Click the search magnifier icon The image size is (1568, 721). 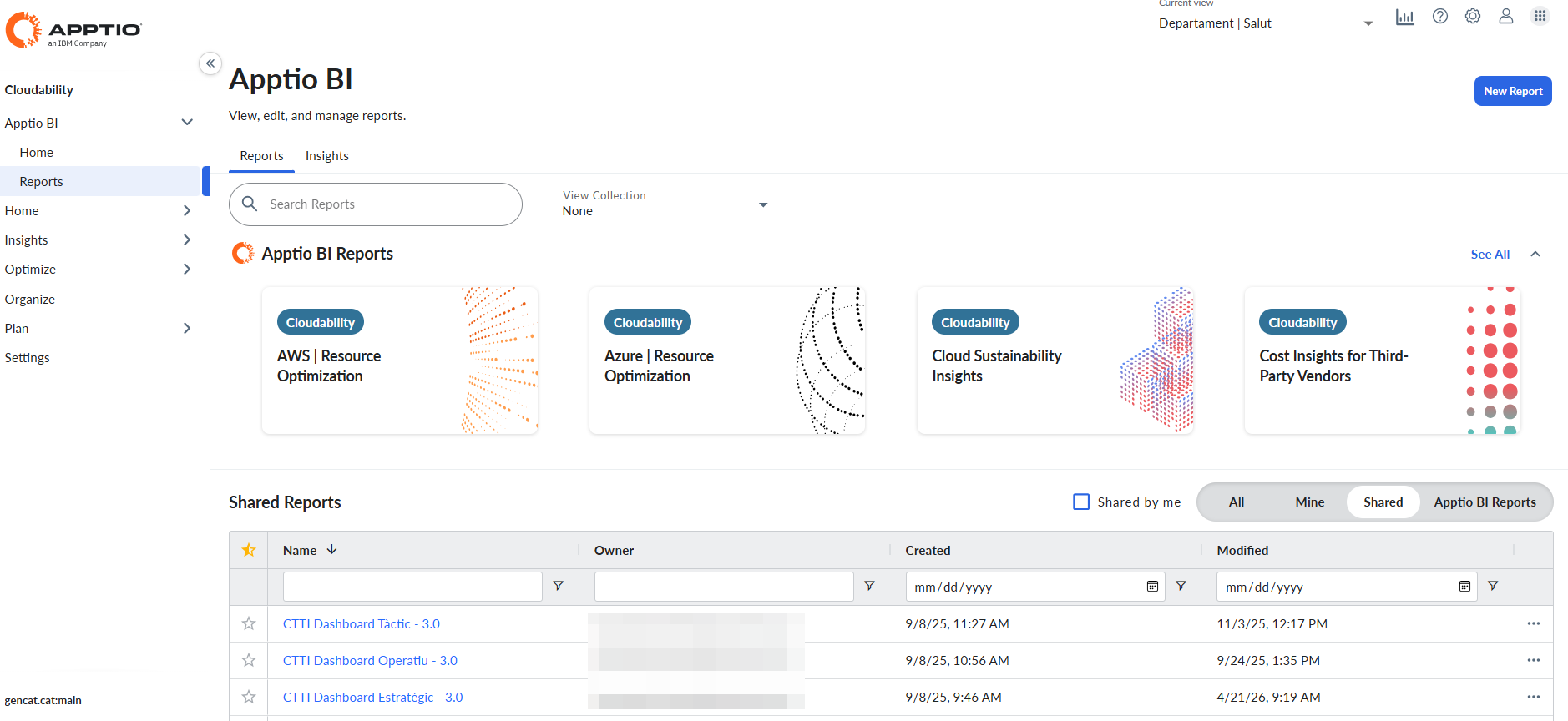[250, 204]
